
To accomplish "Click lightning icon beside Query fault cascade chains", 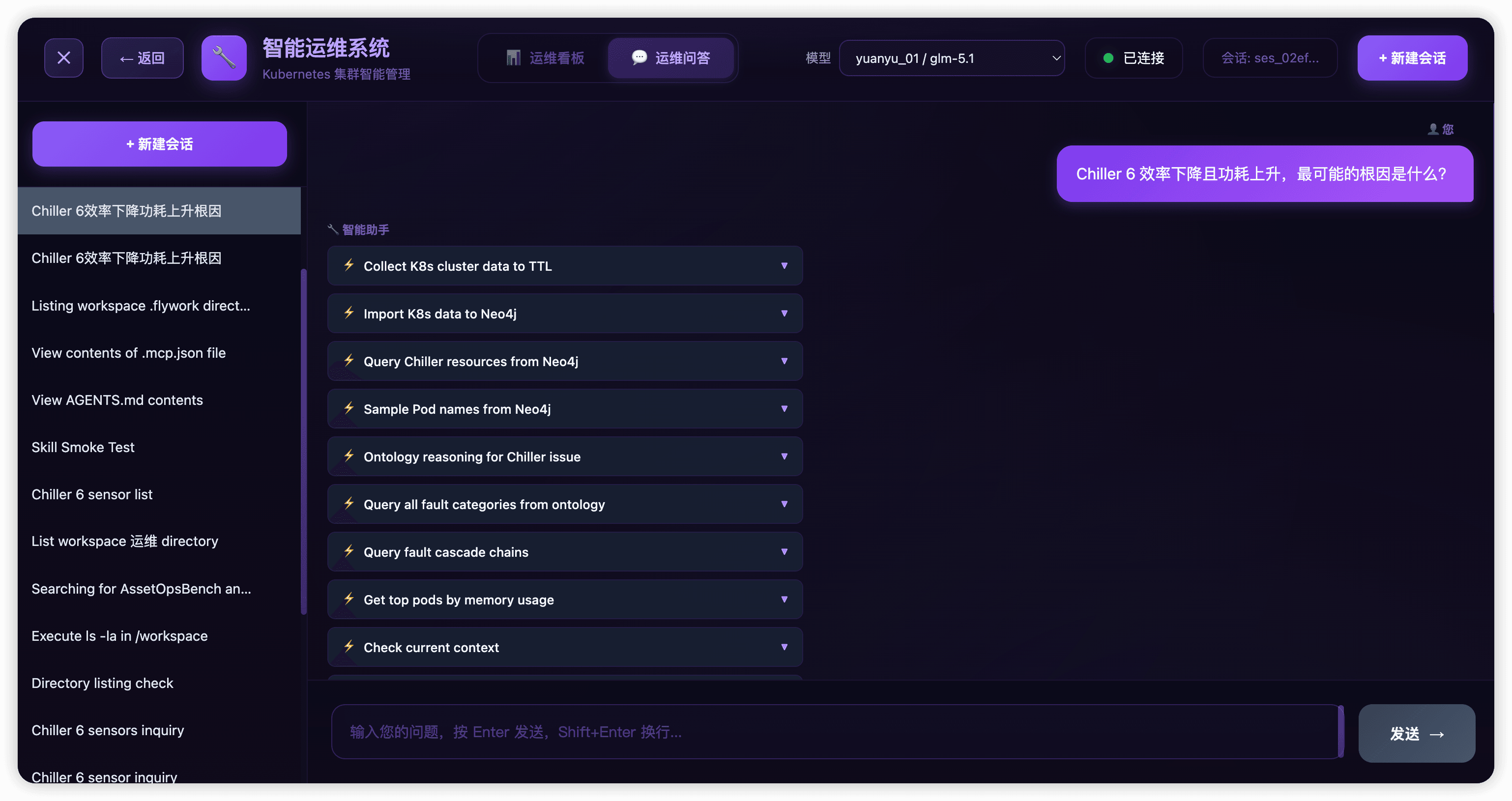I will (349, 551).
